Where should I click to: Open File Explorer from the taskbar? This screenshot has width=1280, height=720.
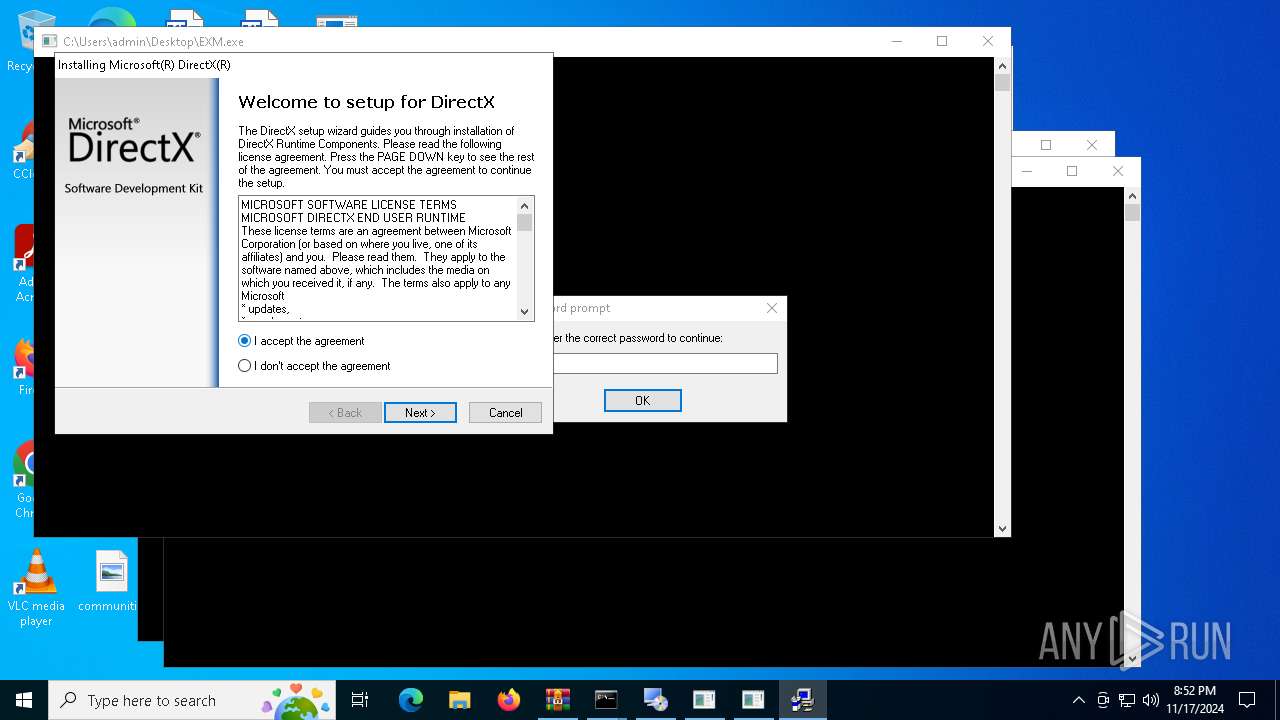[460, 700]
